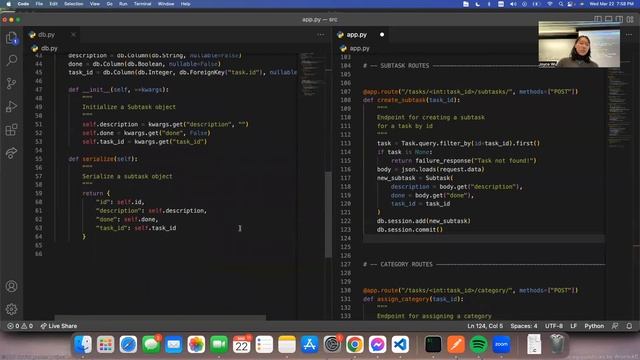Toggle the secondary side bar layout icon

click(x=619, y=19)
